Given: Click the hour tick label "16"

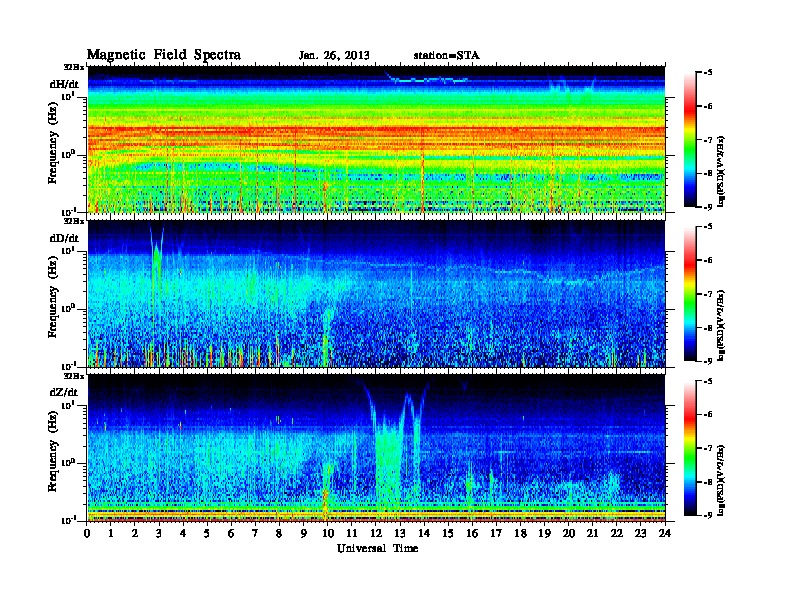Looking at the screenshot, I should [472, 534].
